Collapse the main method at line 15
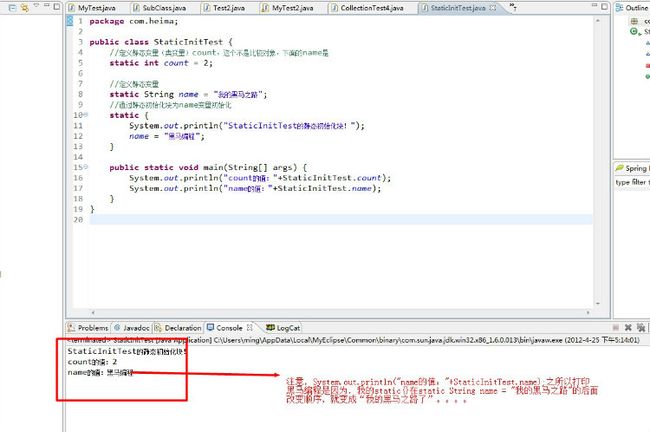Image resolution: width=650 pixels, height=432 pixels. coord(86,167)
